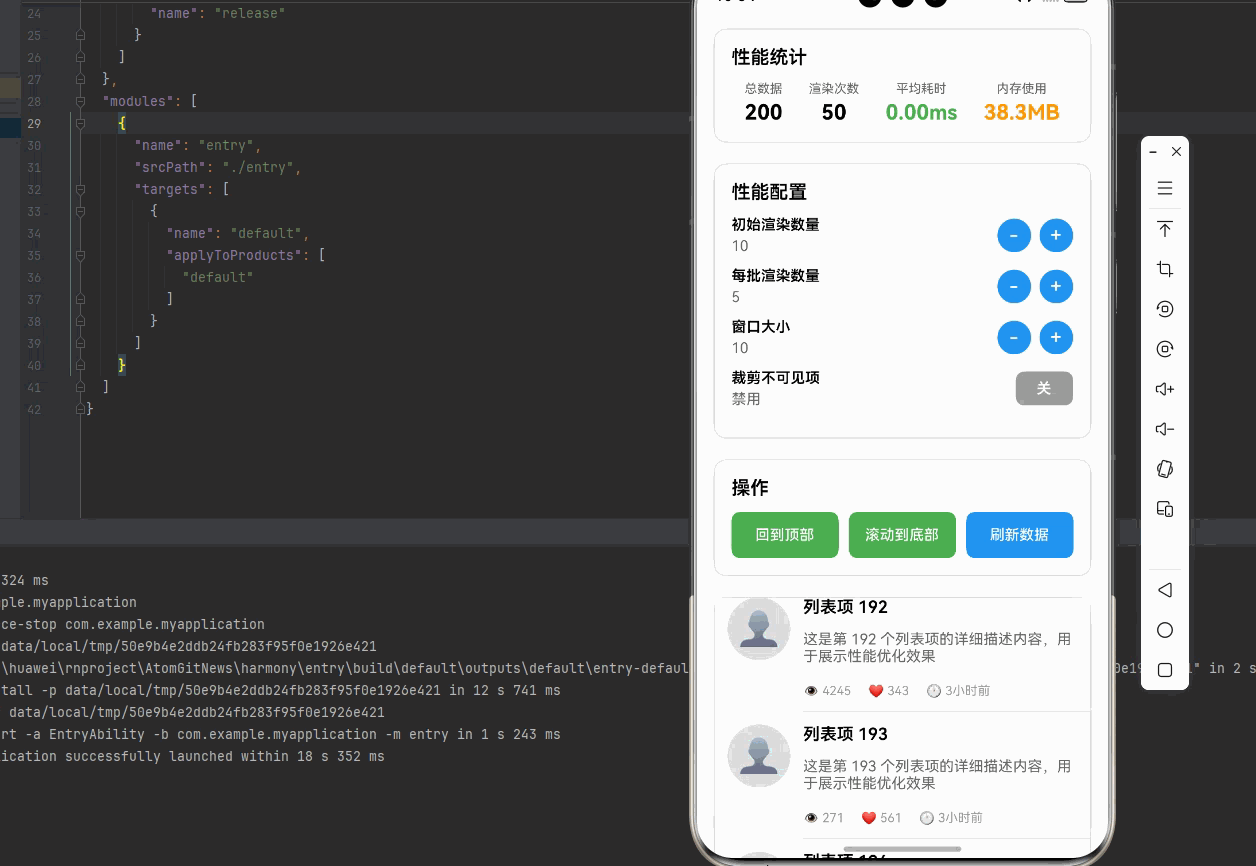Tap the 内存使用 value 38.3MB
Screen dimensions: 1256x866
(x=1021, y=112)
